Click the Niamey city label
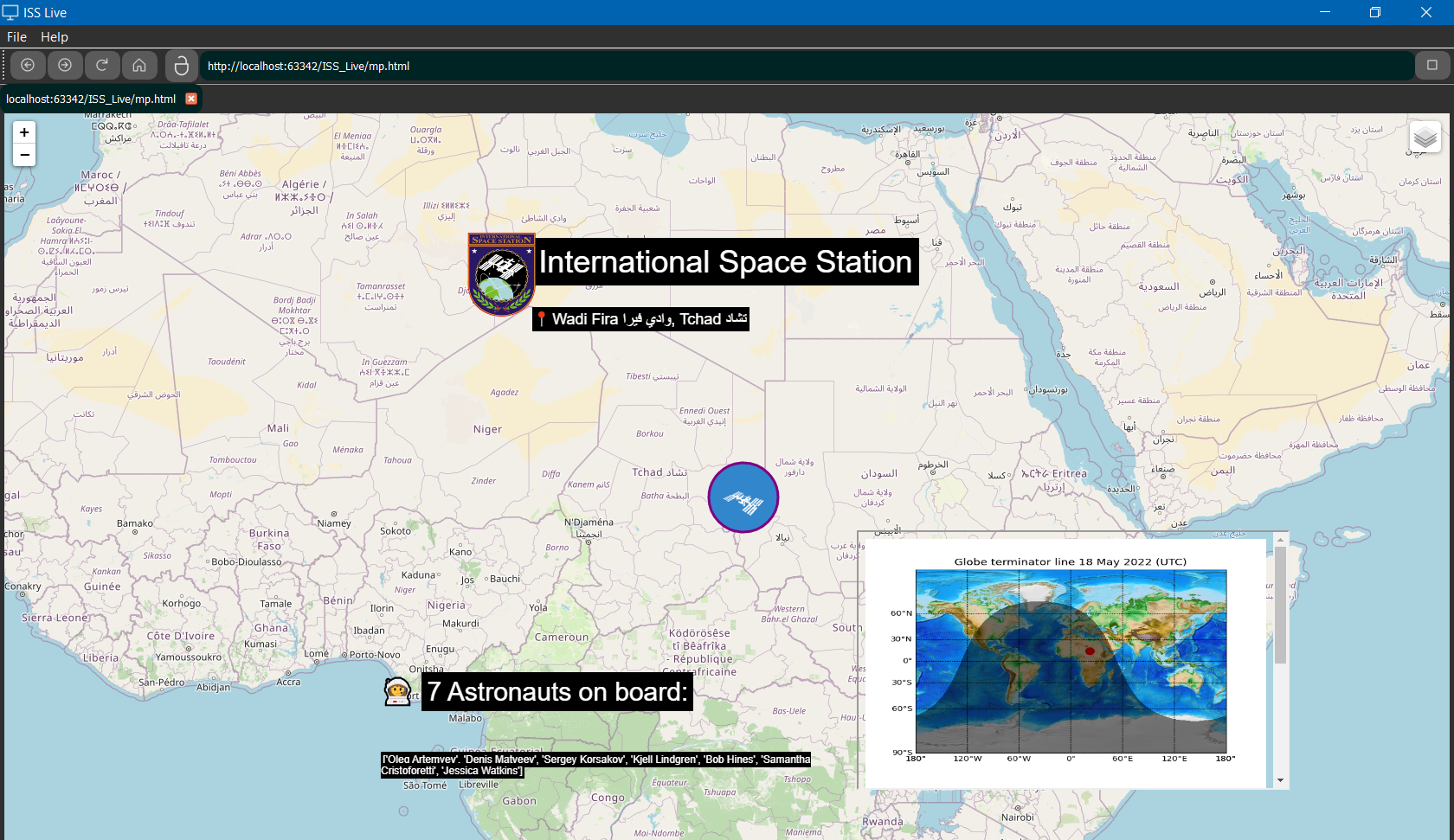 click(x=334, y=523)
